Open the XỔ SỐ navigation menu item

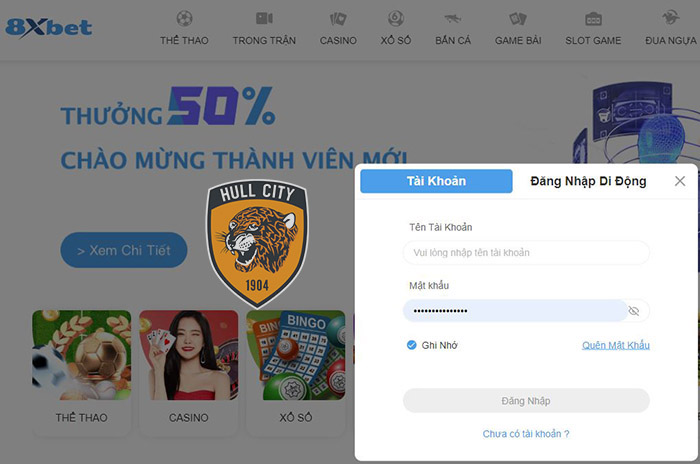point(396,41)
